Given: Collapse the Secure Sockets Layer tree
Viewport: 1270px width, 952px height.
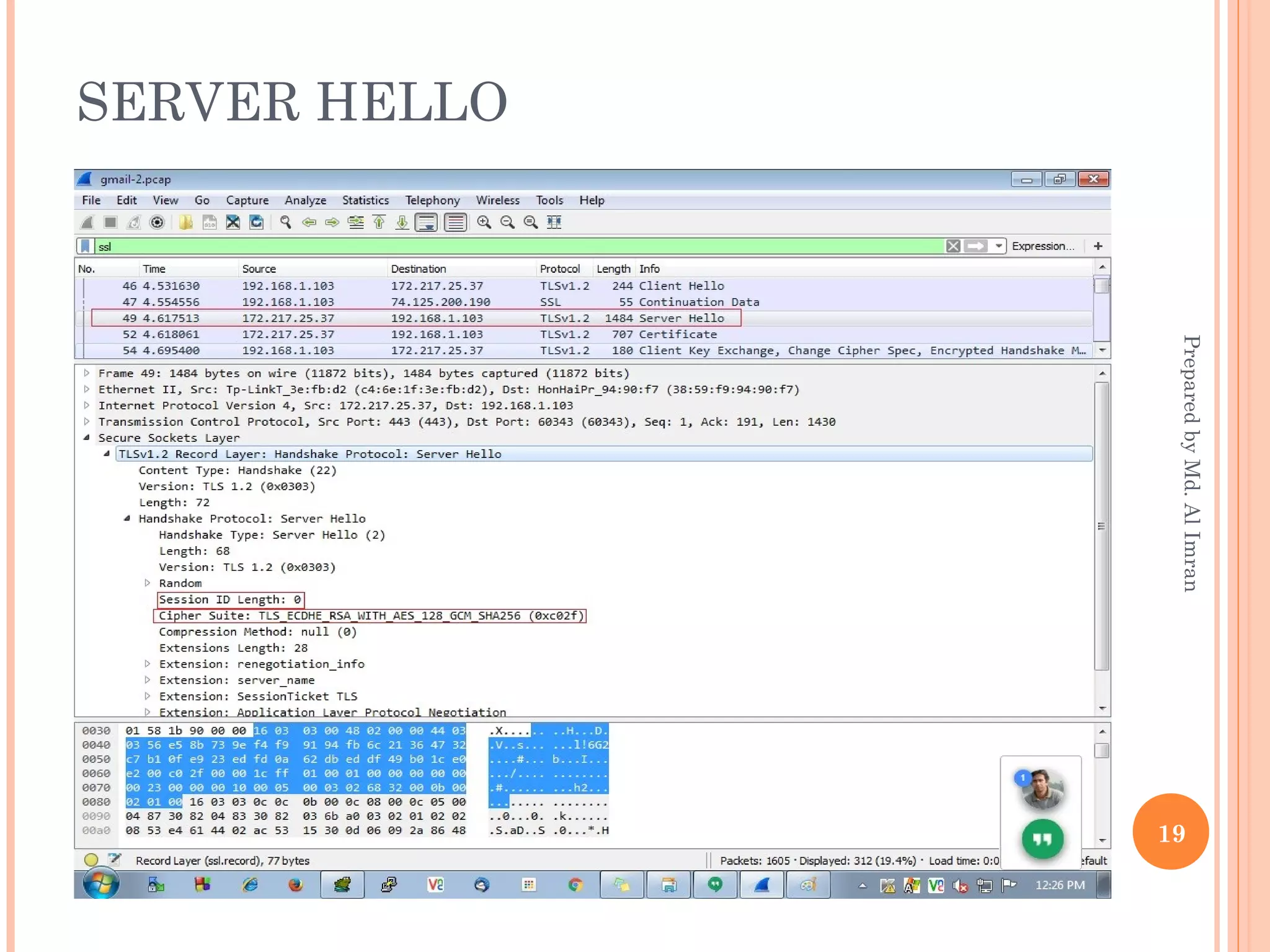Looking at the screenshot, I should (x=87, y=438).
